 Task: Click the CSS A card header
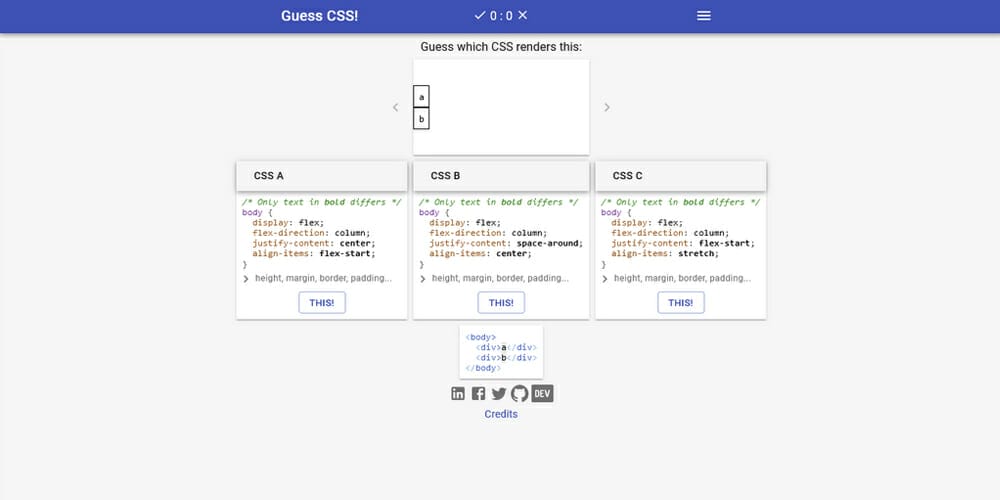tap(322, 176)
